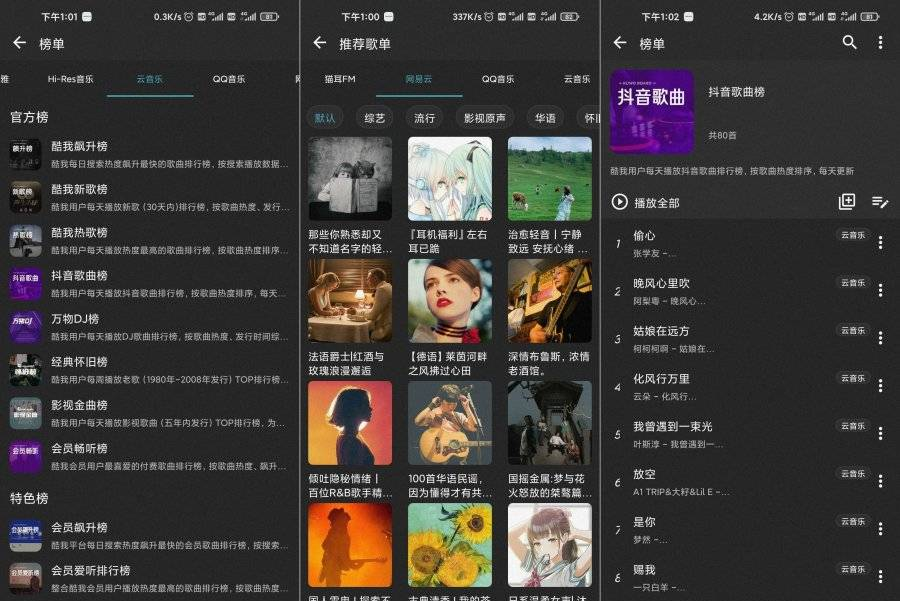This screenshot has height=601, width=900.
Task: Open more options for song 偷心
Action: [x=880, y=243]
